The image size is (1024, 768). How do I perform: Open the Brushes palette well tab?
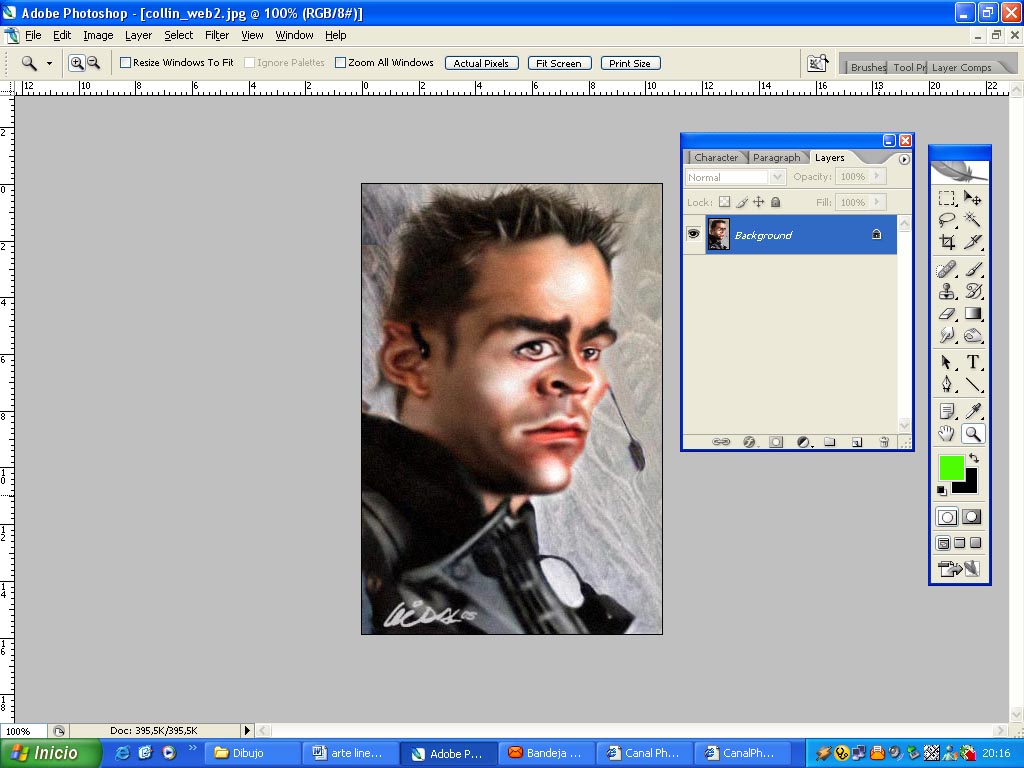point(868,67)
